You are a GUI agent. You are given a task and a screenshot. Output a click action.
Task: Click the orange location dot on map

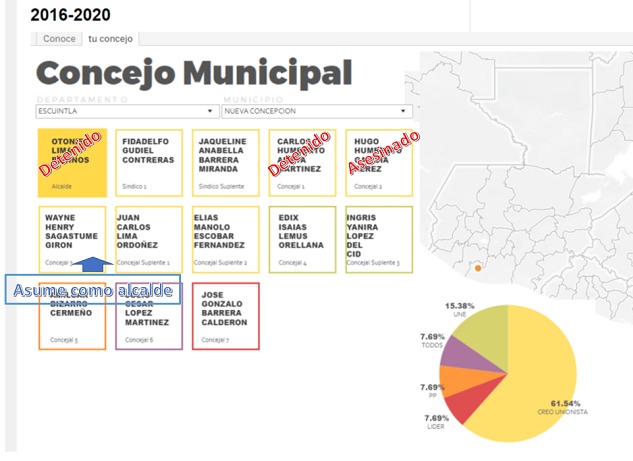(478, 268)
